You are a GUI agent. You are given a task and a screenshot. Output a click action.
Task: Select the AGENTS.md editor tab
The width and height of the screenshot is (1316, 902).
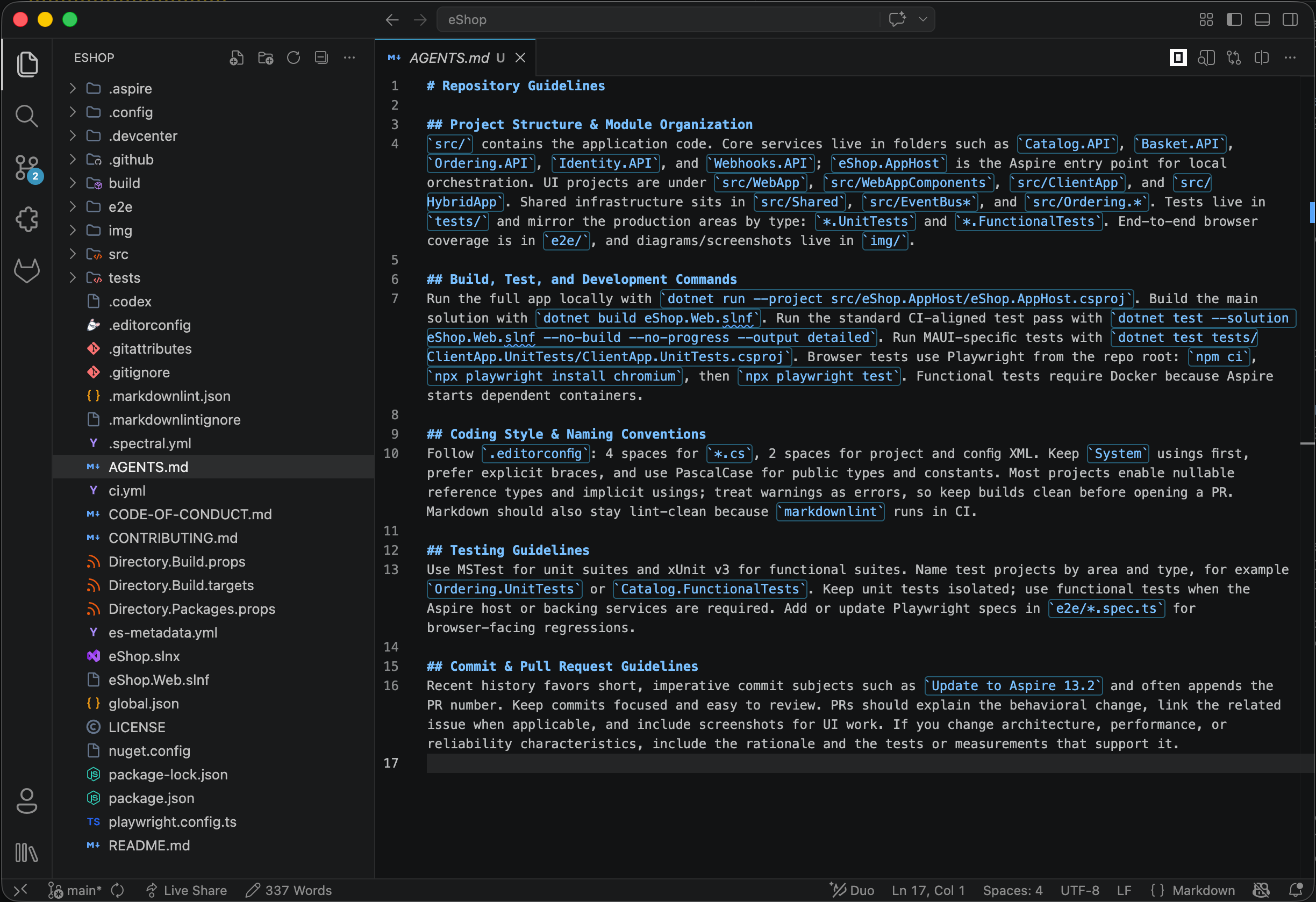point(455,58)
